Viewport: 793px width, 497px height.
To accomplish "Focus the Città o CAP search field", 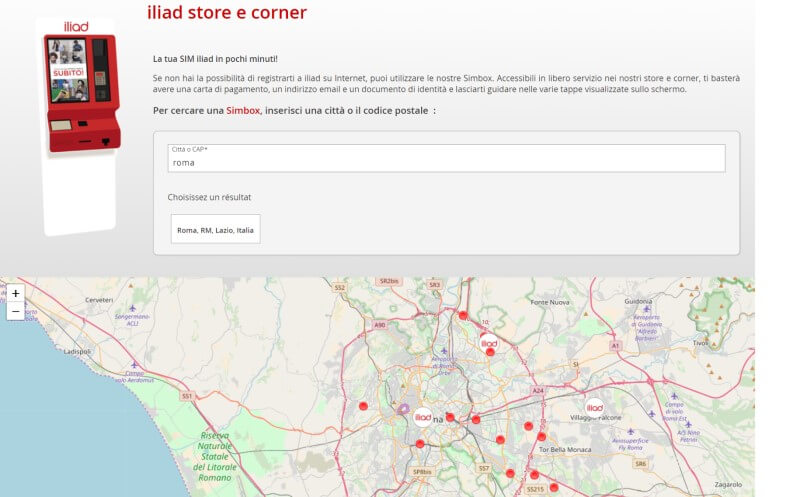I will click(x=447, y=158).
